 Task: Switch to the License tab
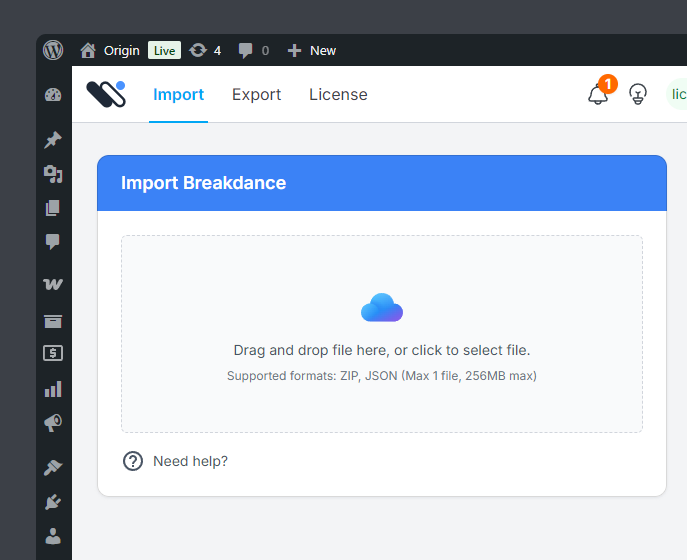coord(338,95)
